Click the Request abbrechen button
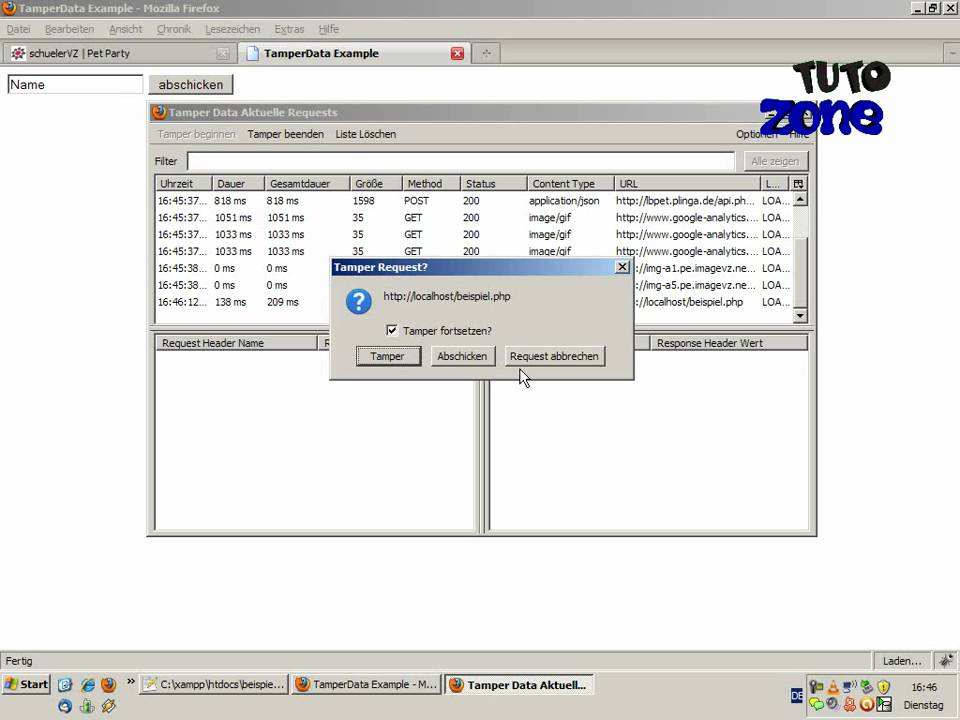Screen dimensions: 960x720 click(554, 356)
